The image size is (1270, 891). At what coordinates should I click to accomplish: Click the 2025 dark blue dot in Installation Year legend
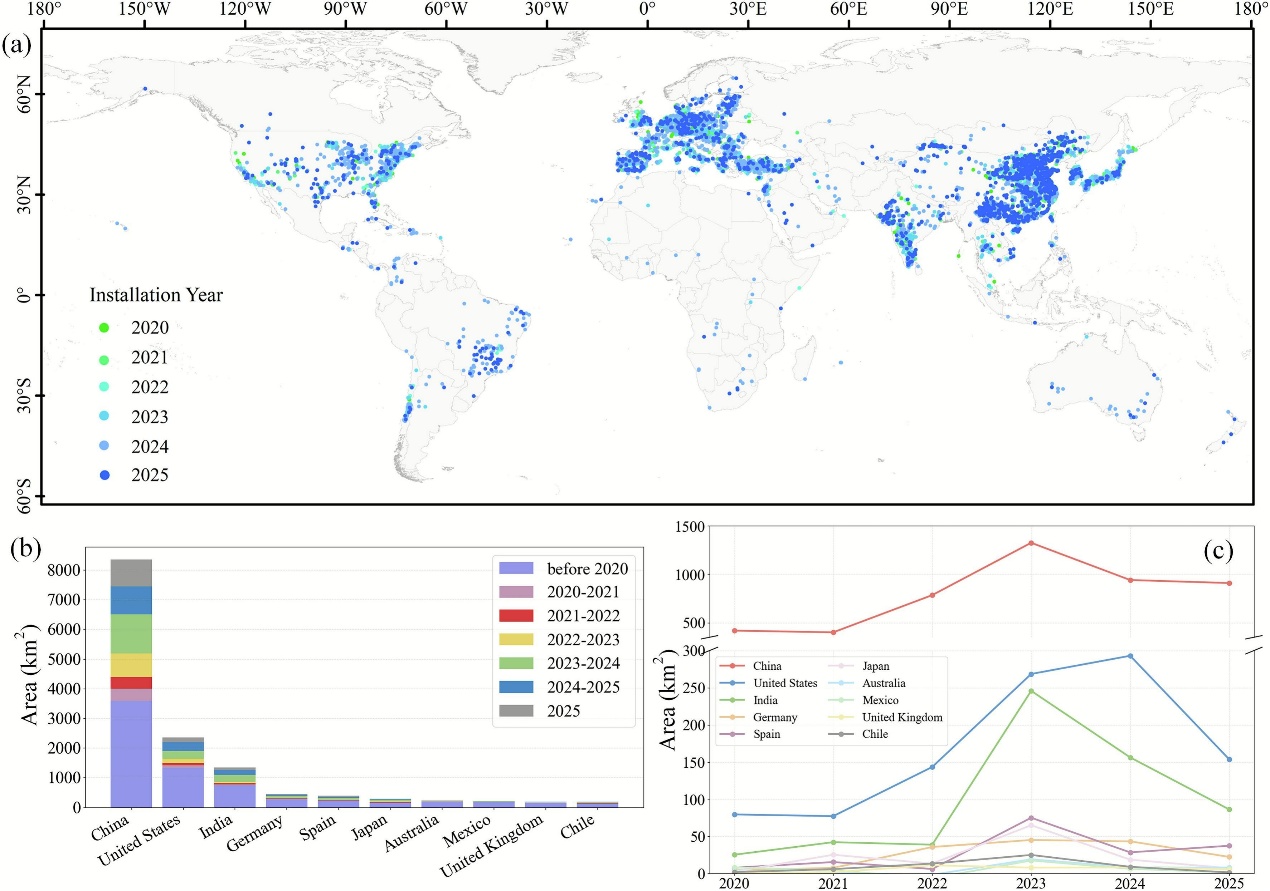(x=104, y=476)
